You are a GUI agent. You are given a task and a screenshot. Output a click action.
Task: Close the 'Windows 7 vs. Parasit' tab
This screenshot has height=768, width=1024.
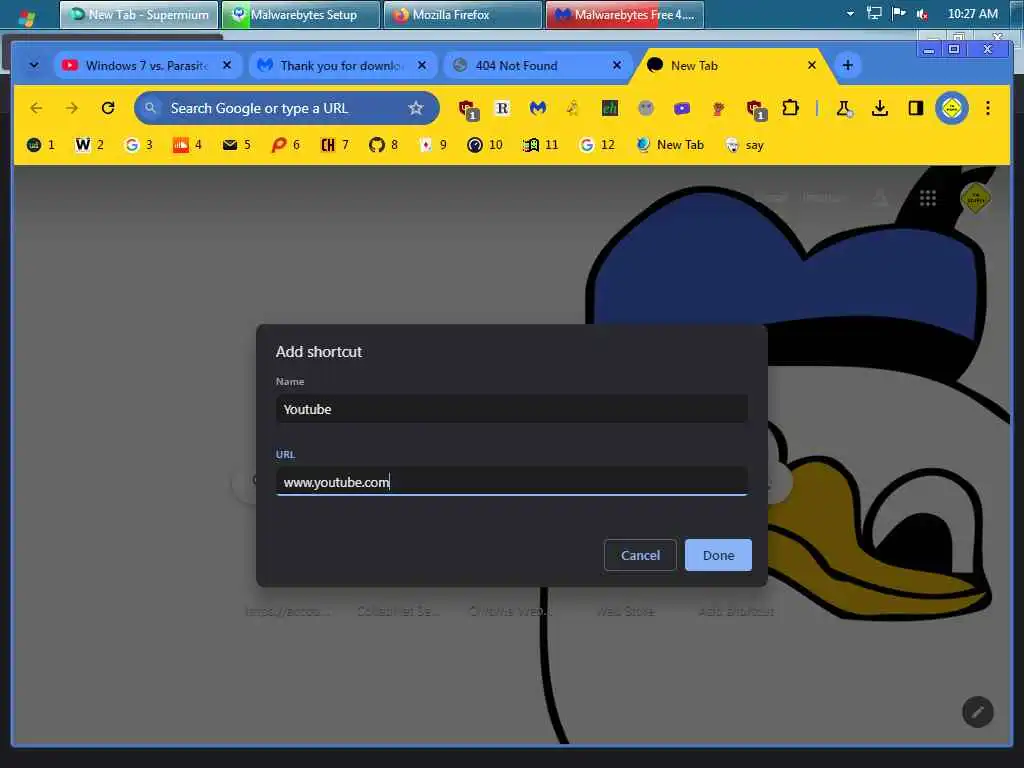pyautogui.click(x=227, y=65)
